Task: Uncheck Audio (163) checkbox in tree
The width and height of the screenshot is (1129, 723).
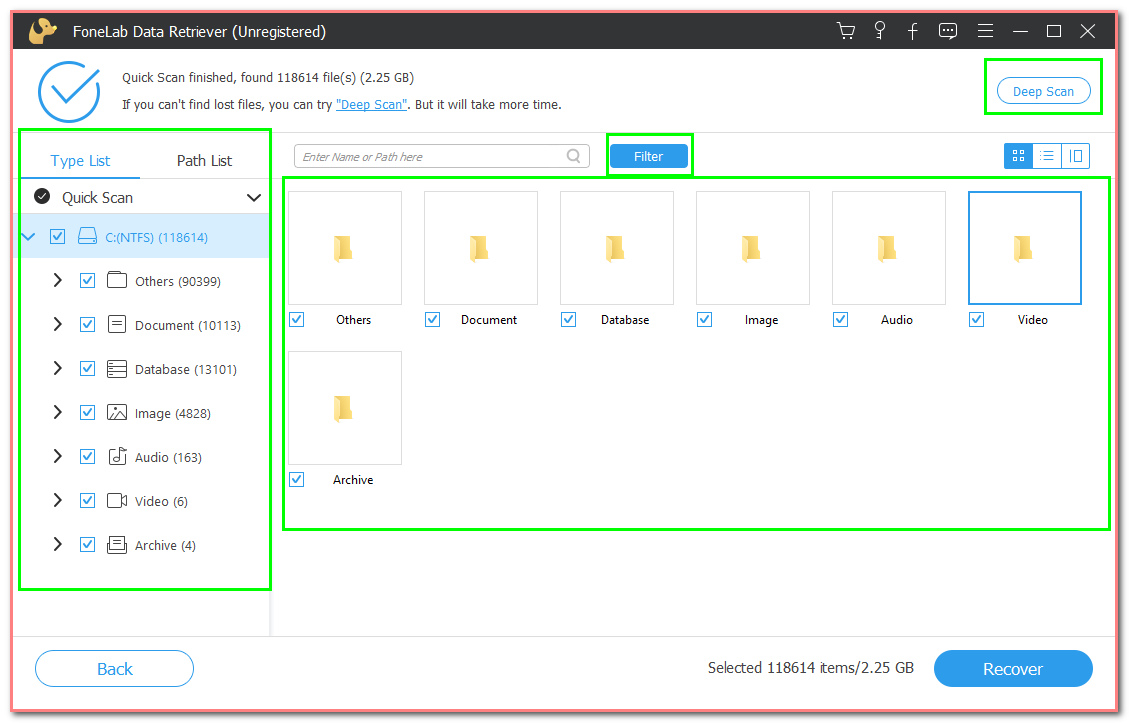Action: (87, 457)
